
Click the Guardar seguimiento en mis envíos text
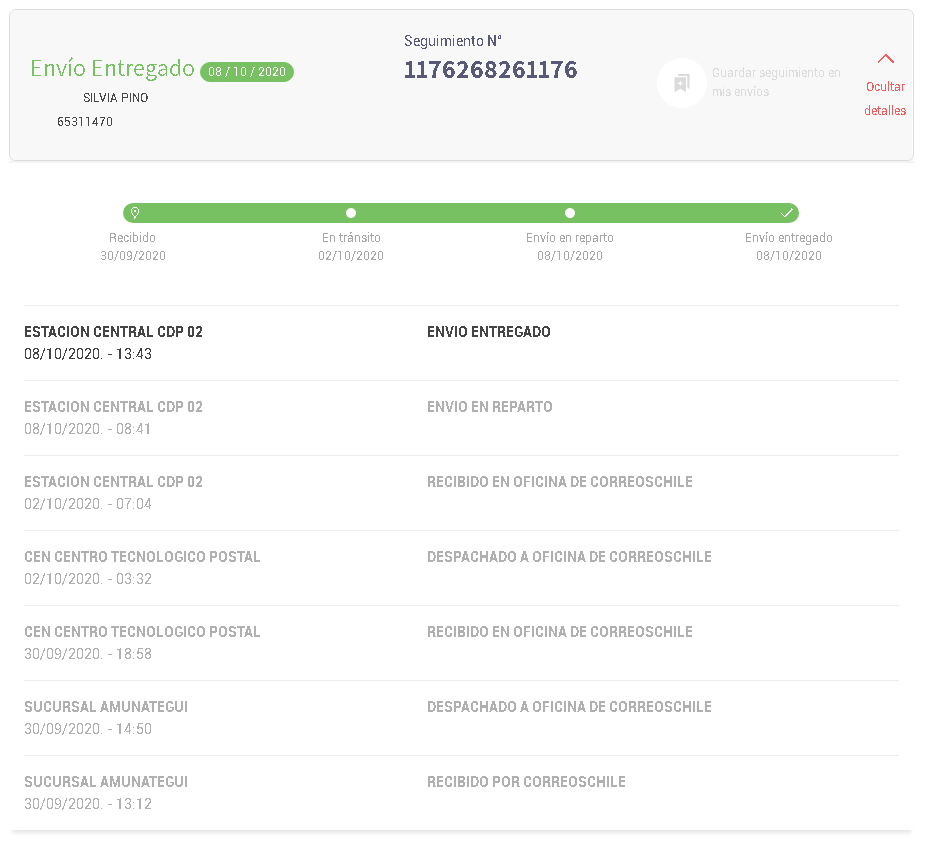tap(775, 82)
